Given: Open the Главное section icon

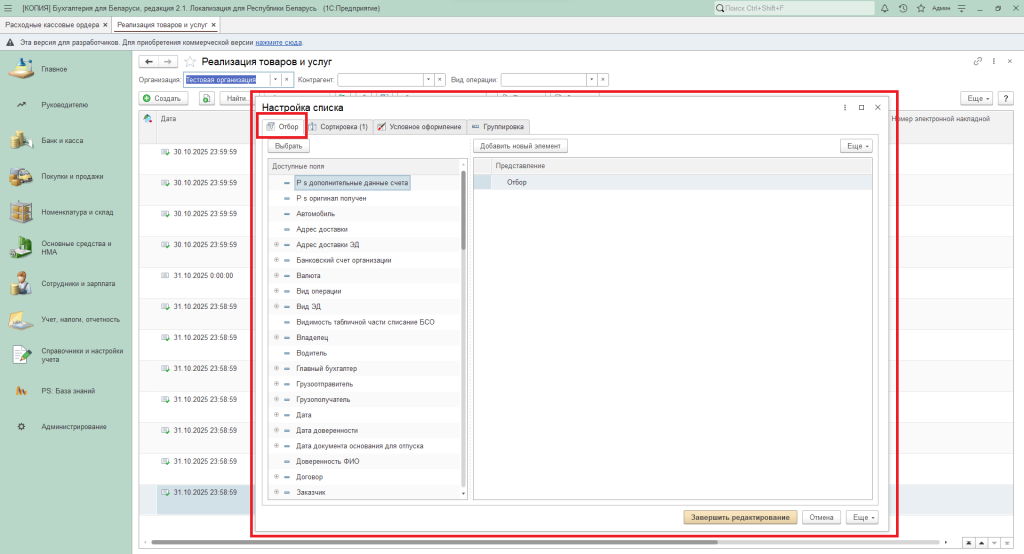Looking at the screenshot, I should [21, 69].
